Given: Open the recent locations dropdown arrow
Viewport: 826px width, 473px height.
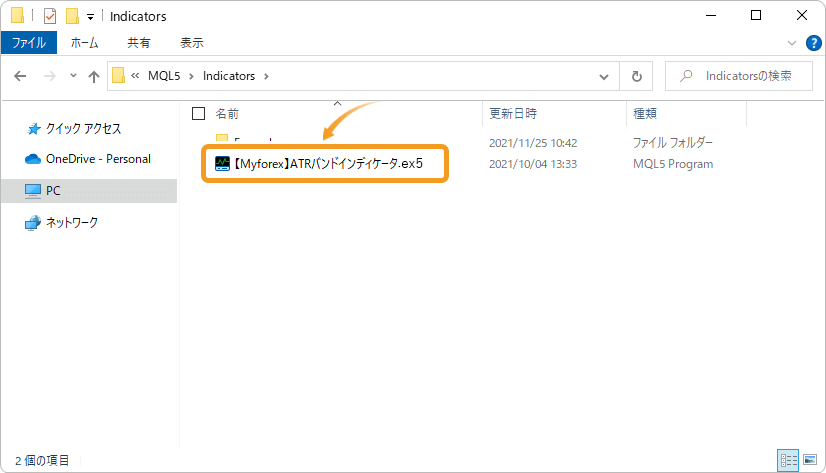Looking at the screenshot, I should [73, 76].
